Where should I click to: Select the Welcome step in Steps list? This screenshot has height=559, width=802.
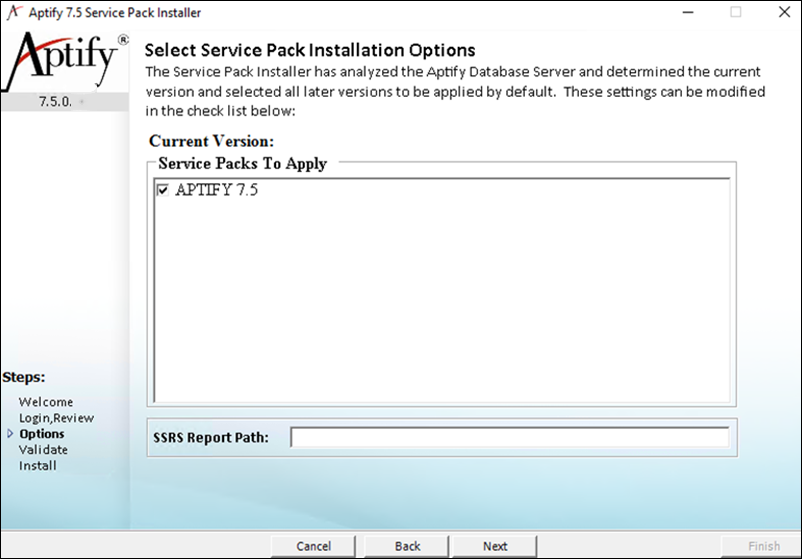46,402
